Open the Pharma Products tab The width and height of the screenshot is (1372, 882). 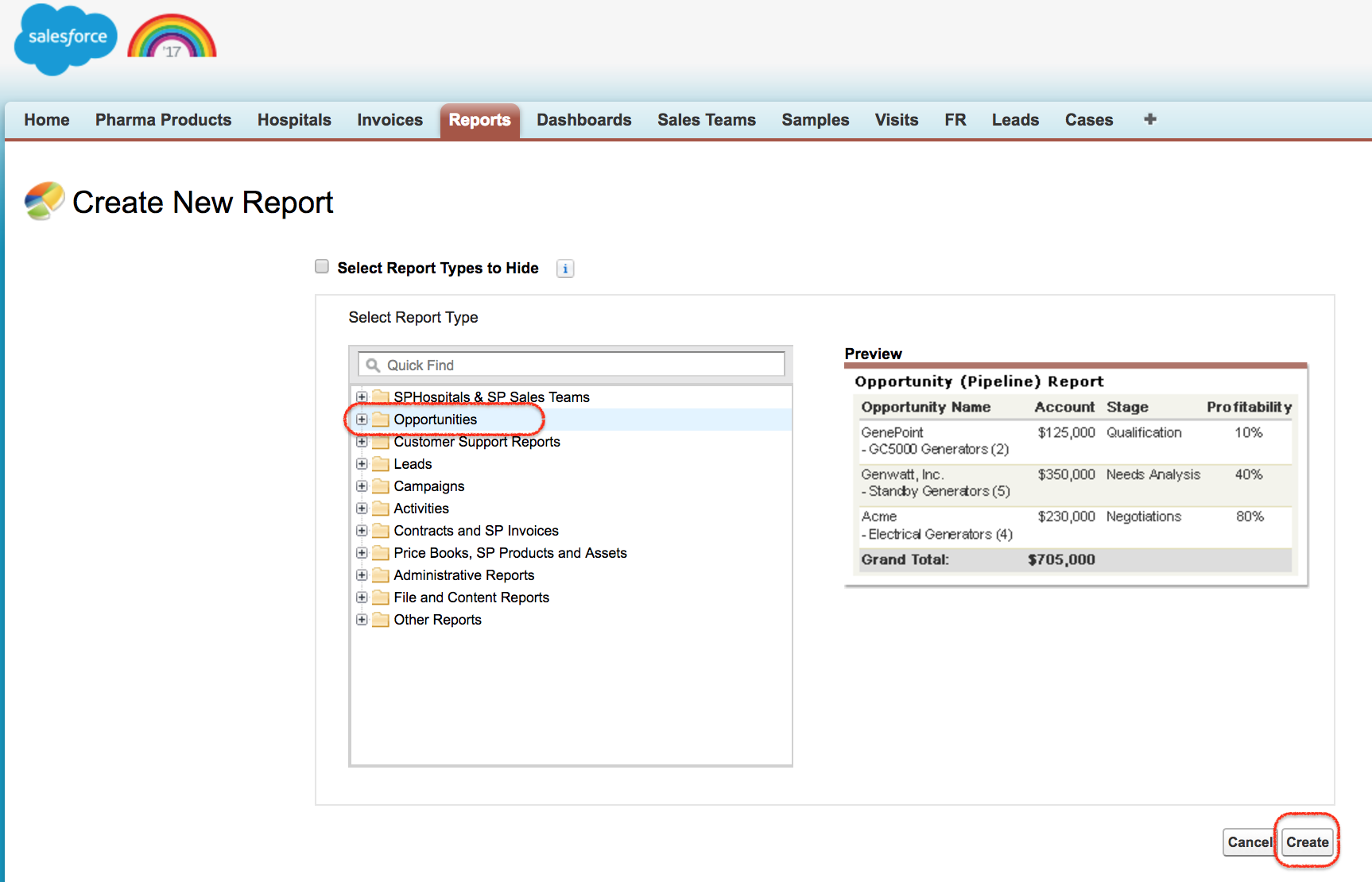(x=163, y=120)
